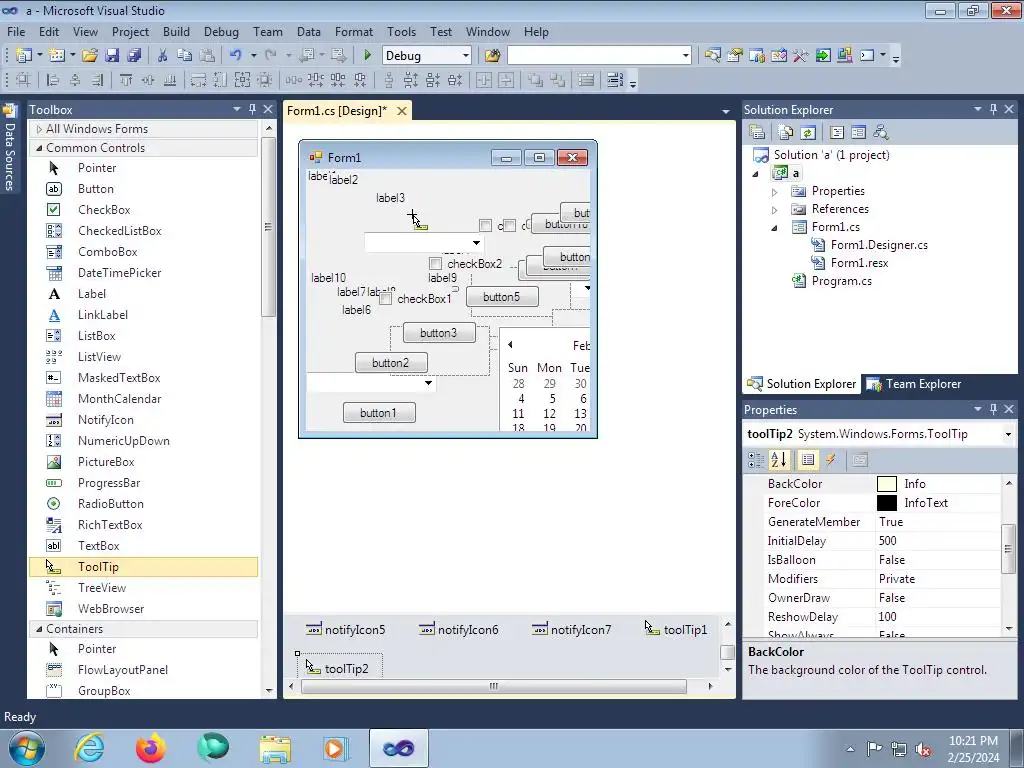1024x768 pixels.
Task: Select Form1.Designer.cs in Solution Explorer
Action: pos(878,245)
